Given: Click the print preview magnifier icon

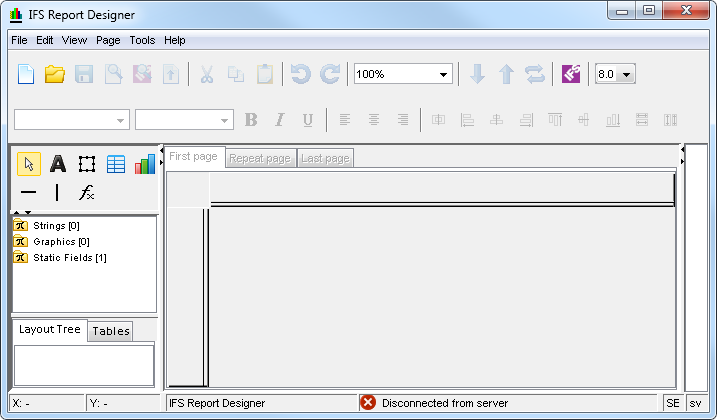Looking at the screenshot, I should coord(113,74).
